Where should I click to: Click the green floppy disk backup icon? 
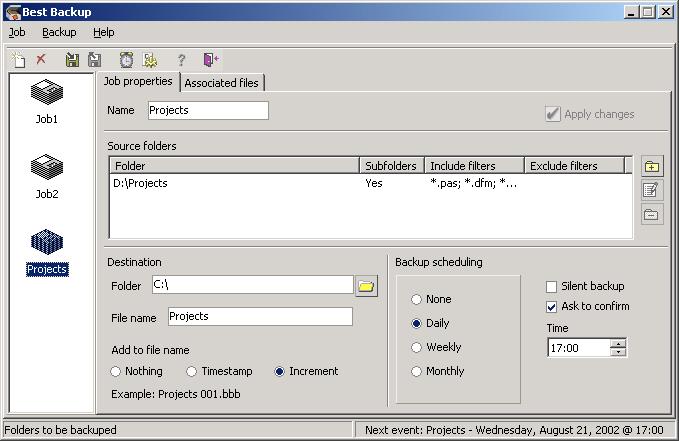[72, 60]
